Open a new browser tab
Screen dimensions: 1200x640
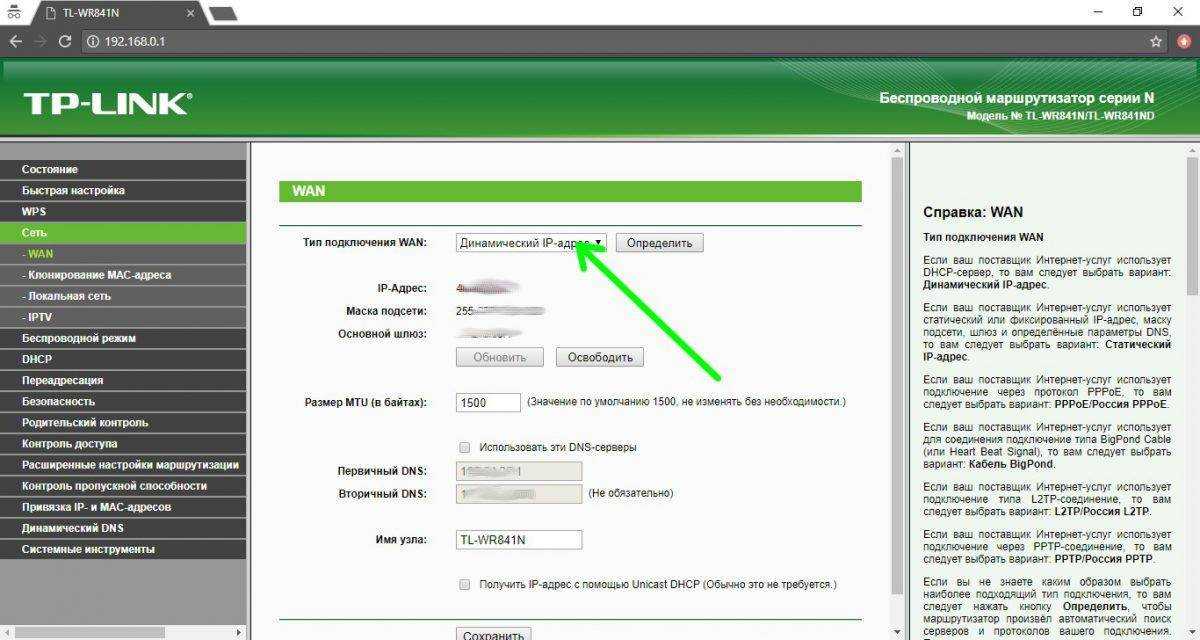click(222, 12)
